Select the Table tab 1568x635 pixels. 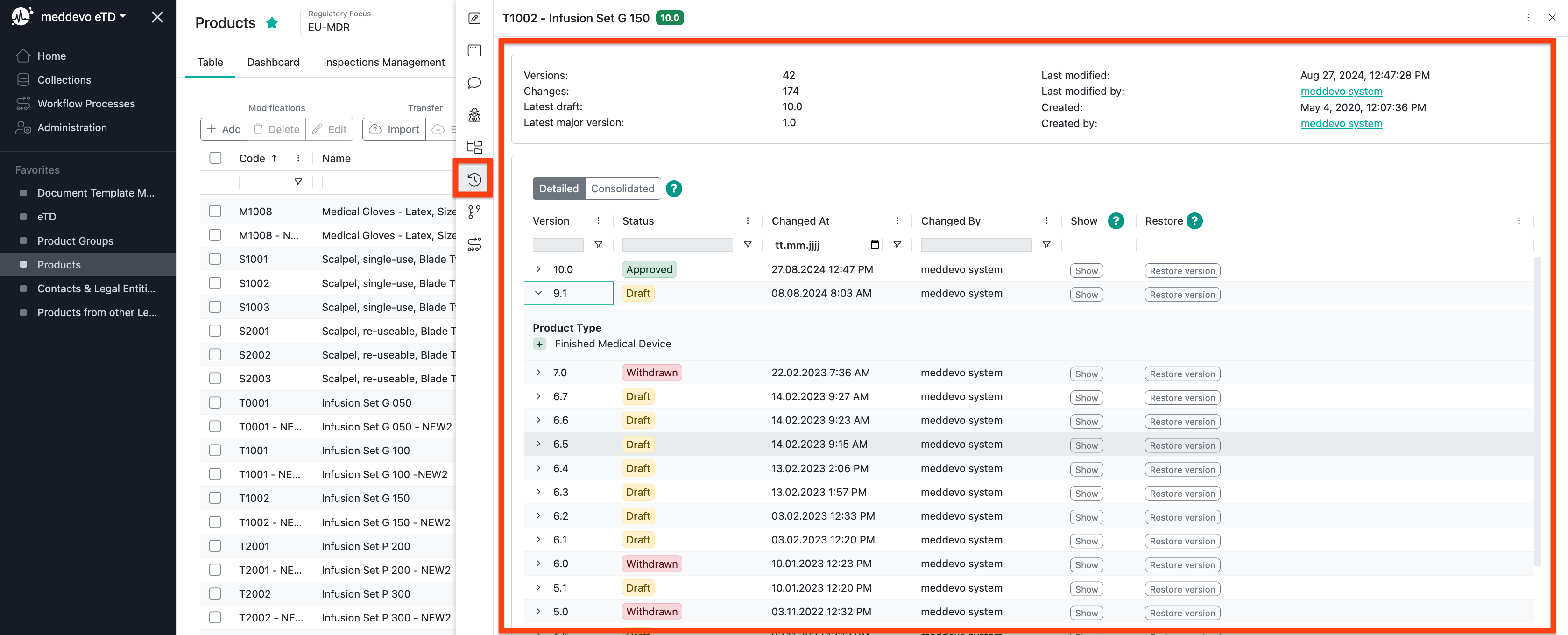tap(210, 62)
